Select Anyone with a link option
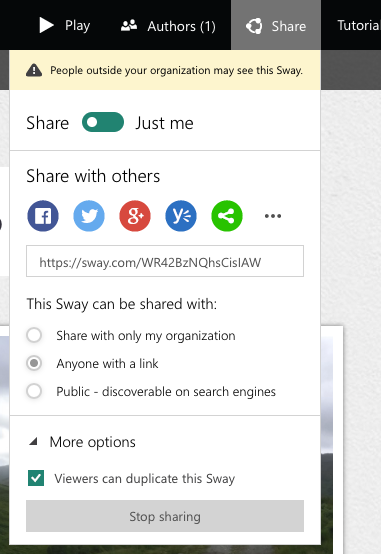This screenshot has height=554, width=381. click(34, 363)
